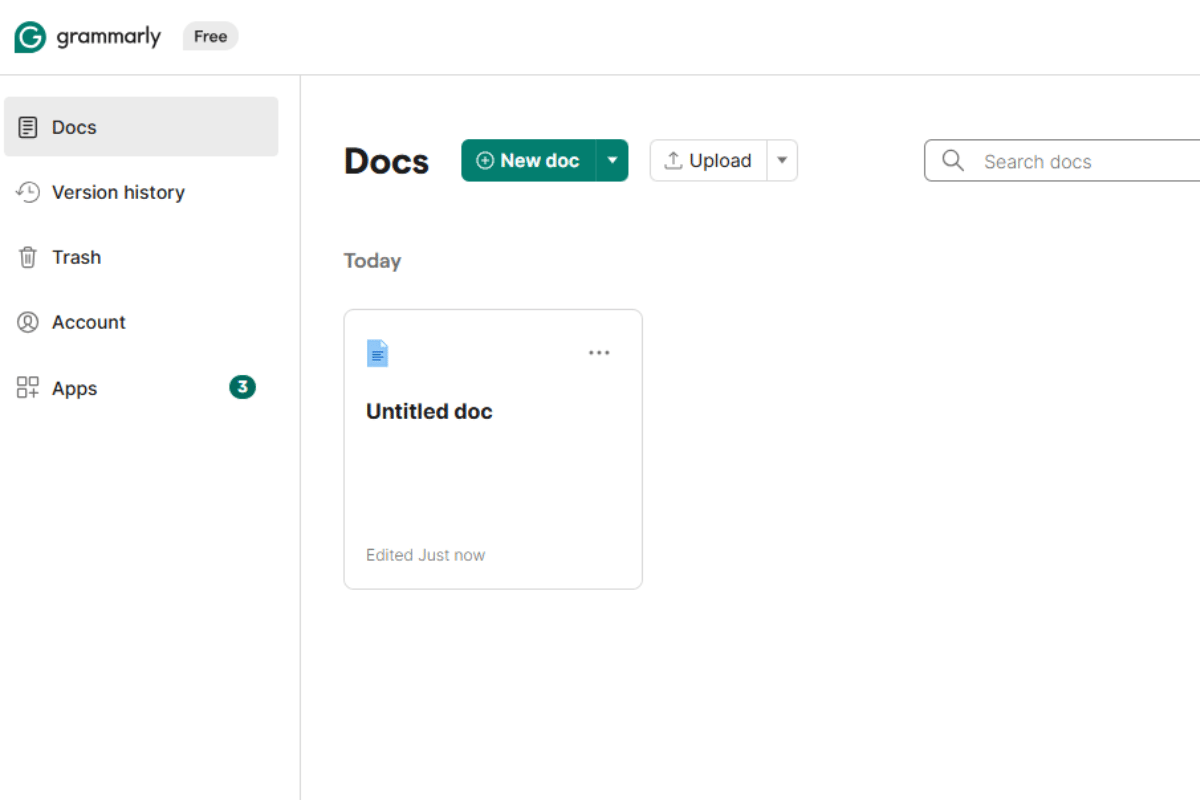This screenshot has width=1200, height=800.
Task: Open the three-dot menu on Untitled doc
Action: 599,352
